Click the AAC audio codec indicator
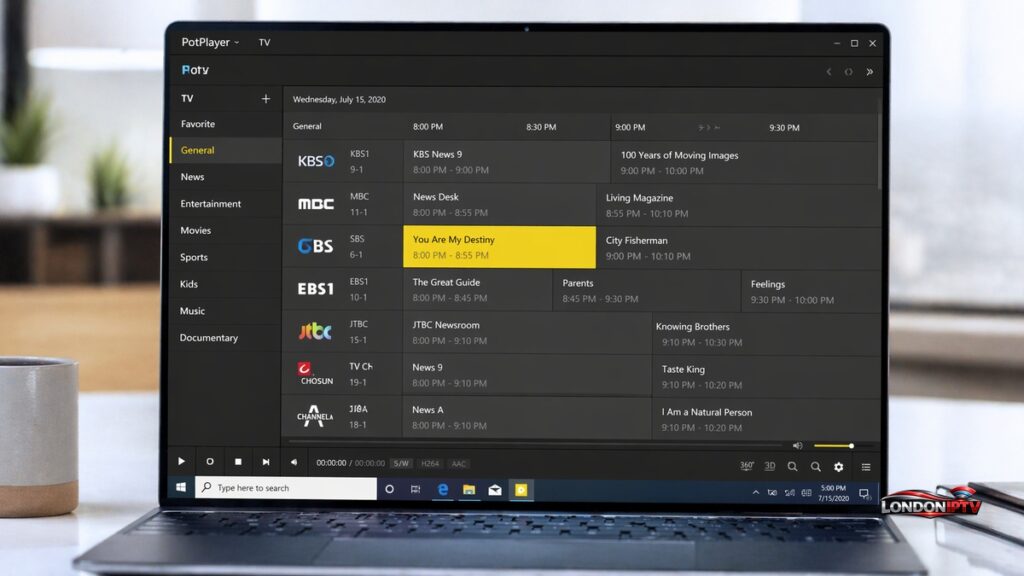 [x=458, y=464]
